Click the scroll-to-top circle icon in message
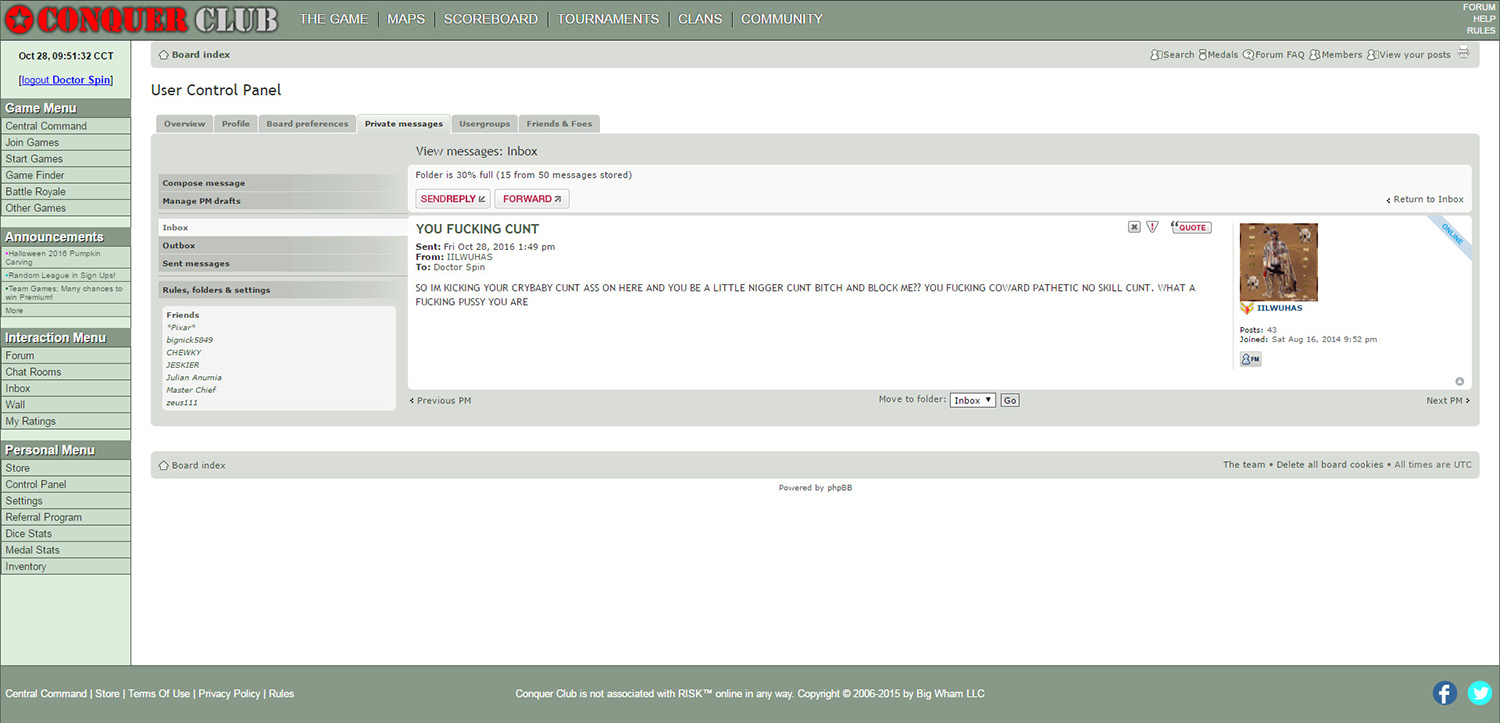Screen dimensions: 1500x723 pos(1459,381)
